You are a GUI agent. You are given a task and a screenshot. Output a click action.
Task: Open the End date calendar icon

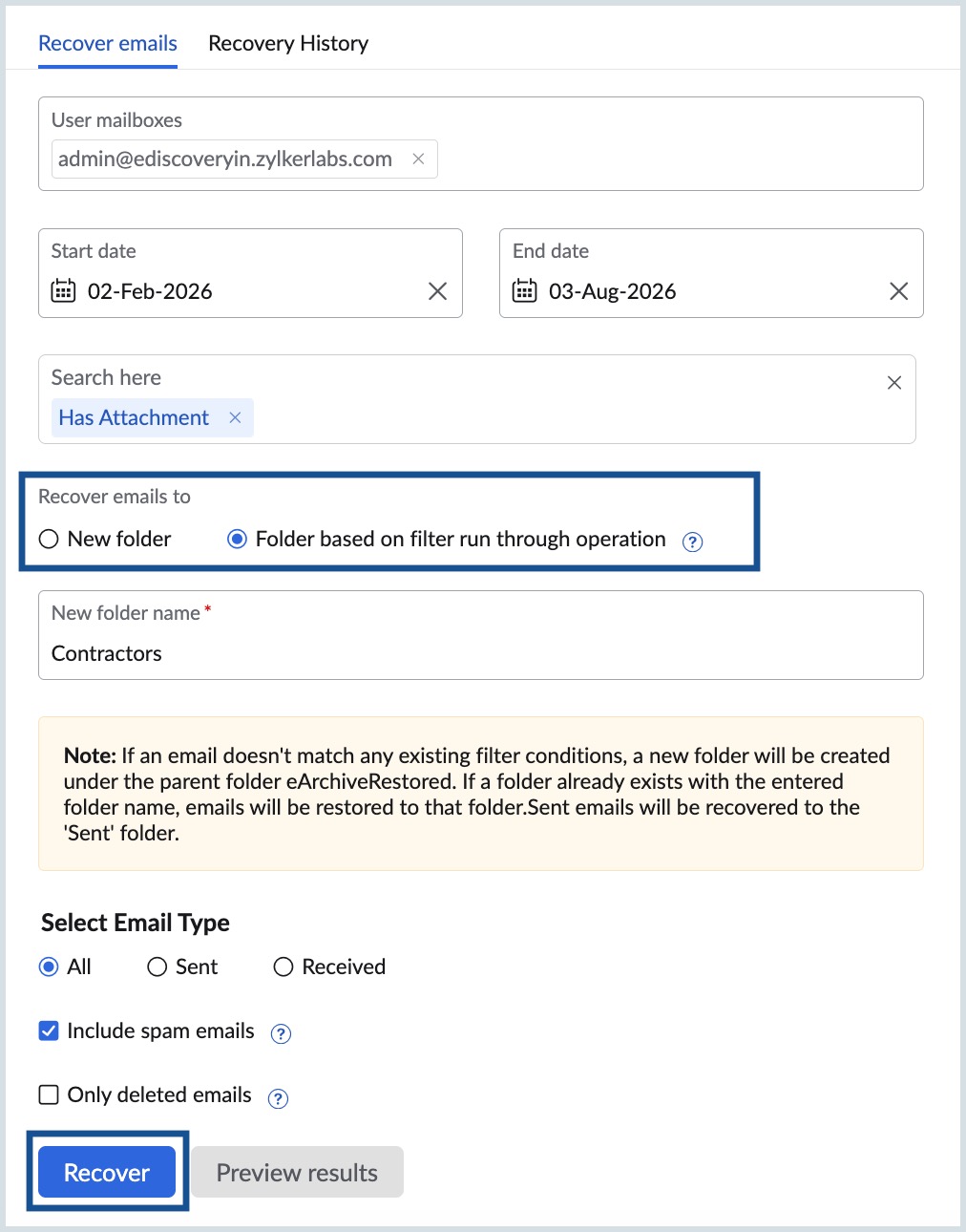point(525,291)
